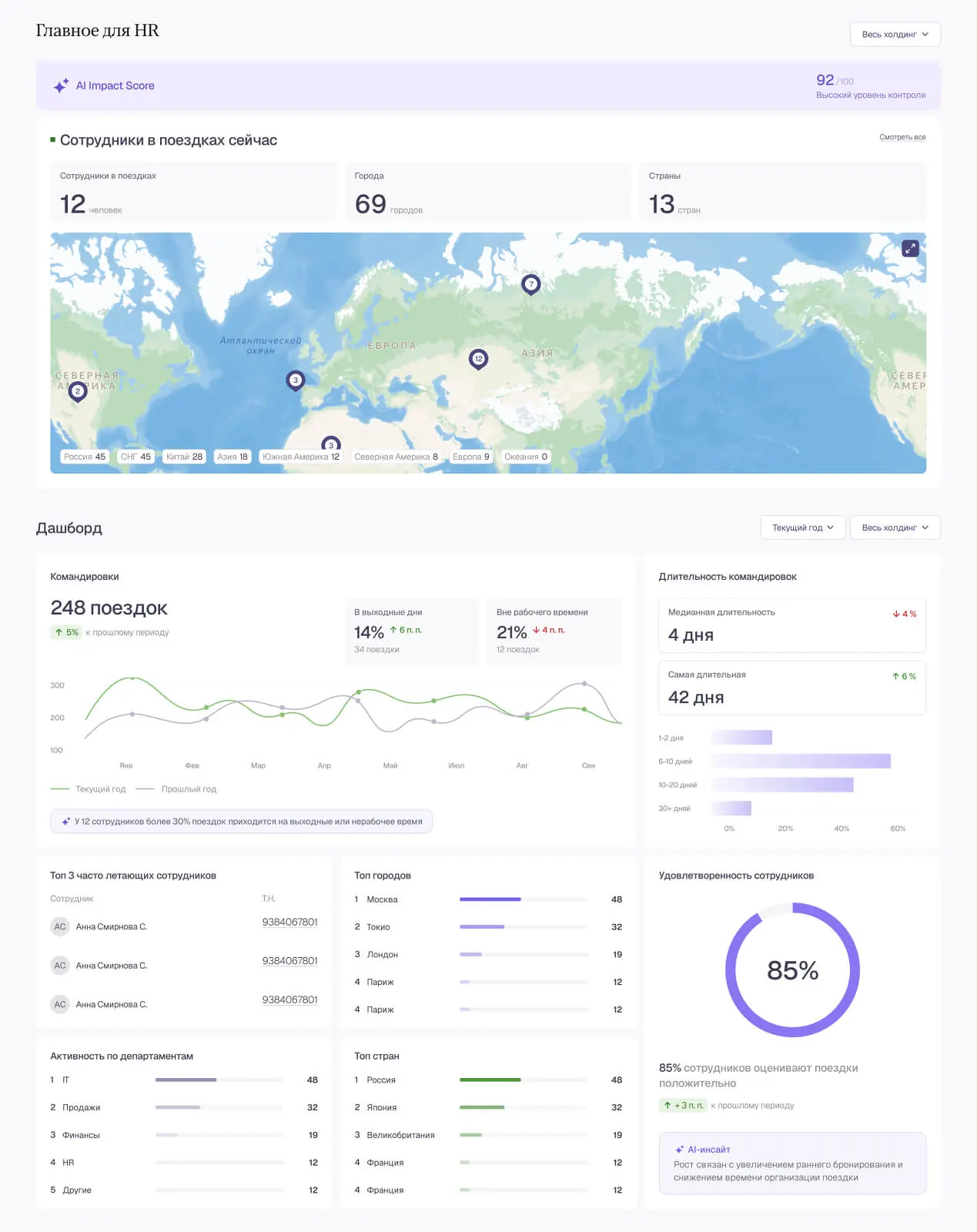Select the Южная Америка 12 region chip
Screen dimensions: 977x1232
pyautogui.click(x=300, y=457)
